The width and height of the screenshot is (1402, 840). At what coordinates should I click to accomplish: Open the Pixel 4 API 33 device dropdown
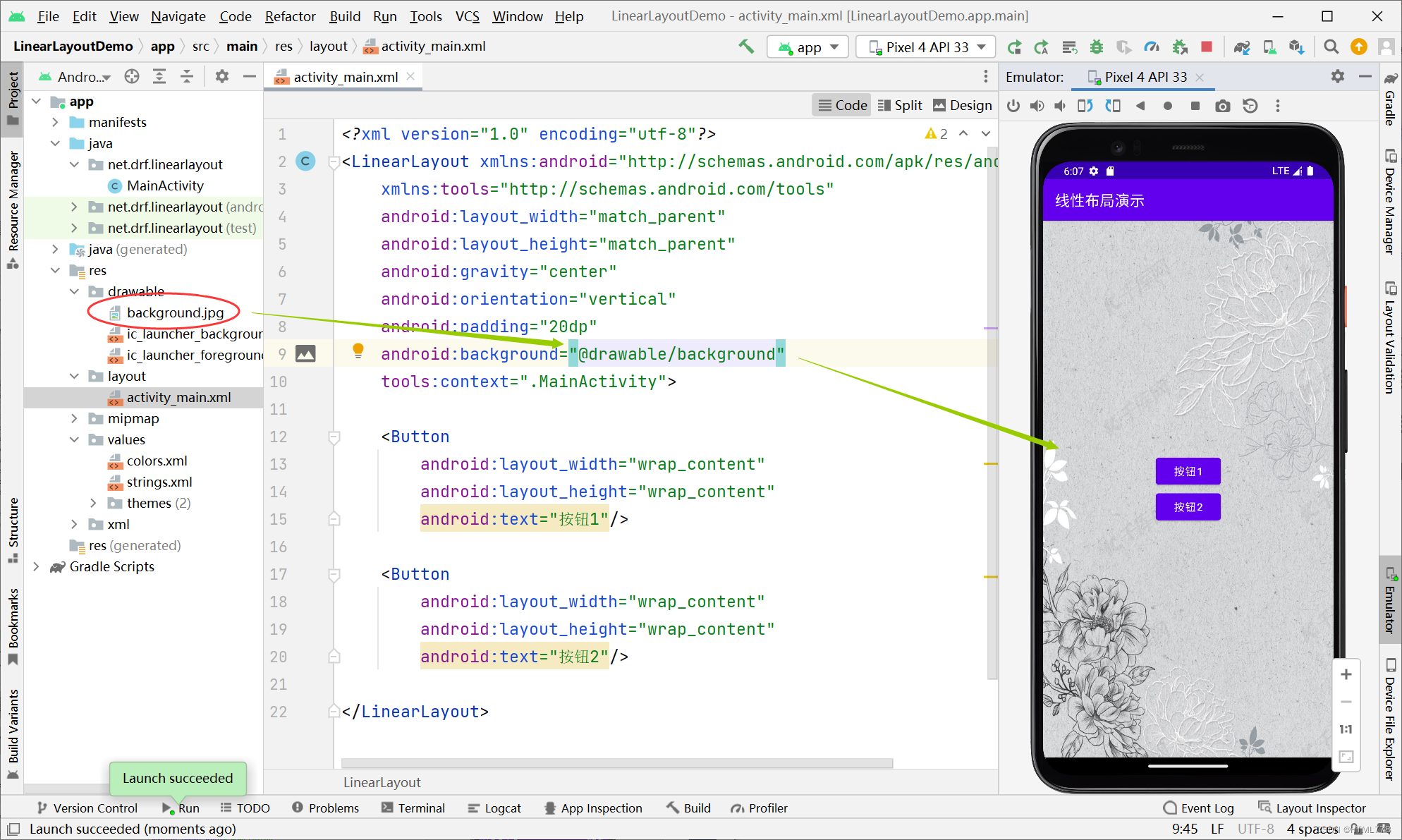(925, 47)
